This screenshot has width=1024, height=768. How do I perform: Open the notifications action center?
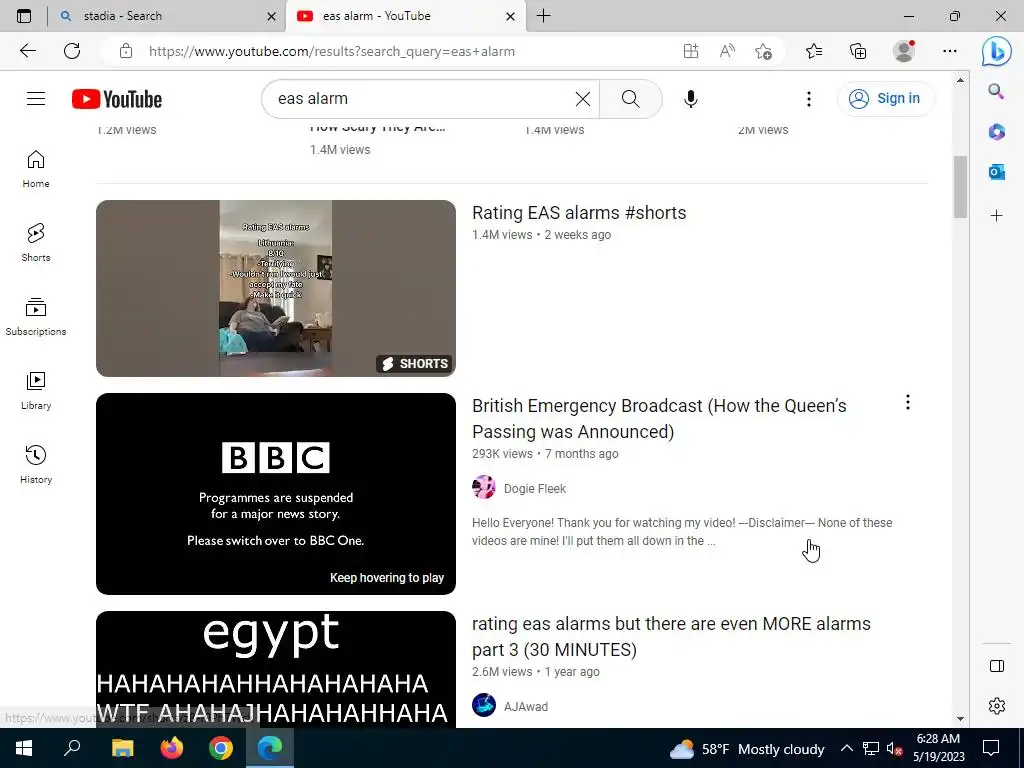(x=991, y=748)
